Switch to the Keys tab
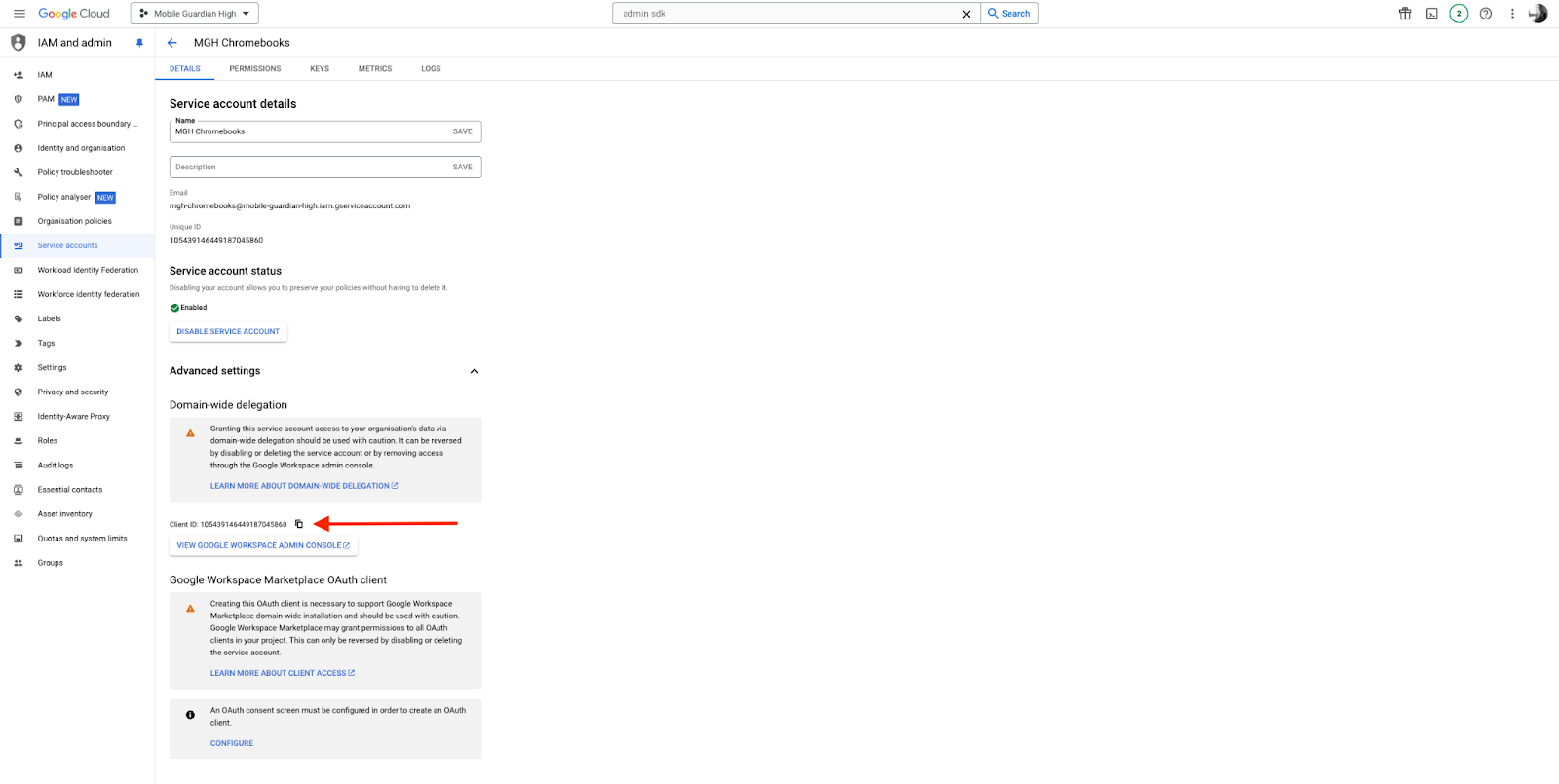The width and height of the screenshot is (1559, 784). tap(320, 69)
